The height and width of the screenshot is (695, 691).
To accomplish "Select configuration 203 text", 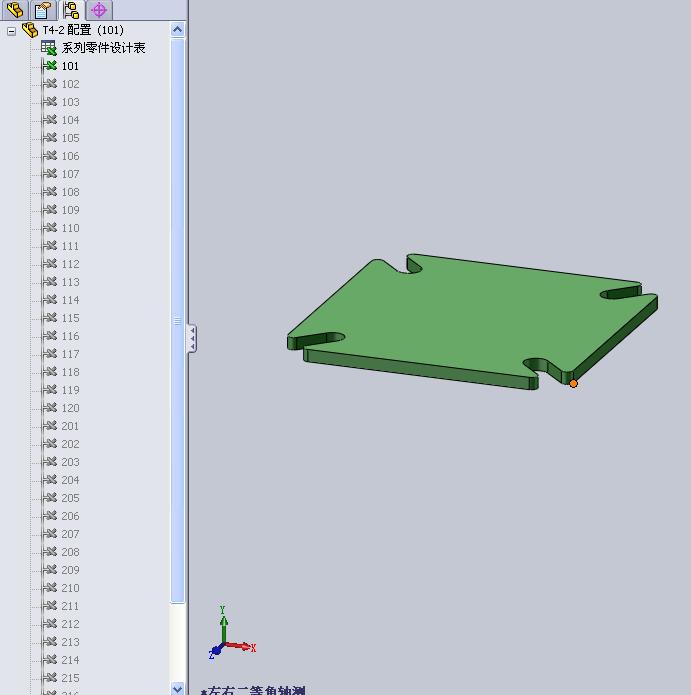I will point(70,462).
